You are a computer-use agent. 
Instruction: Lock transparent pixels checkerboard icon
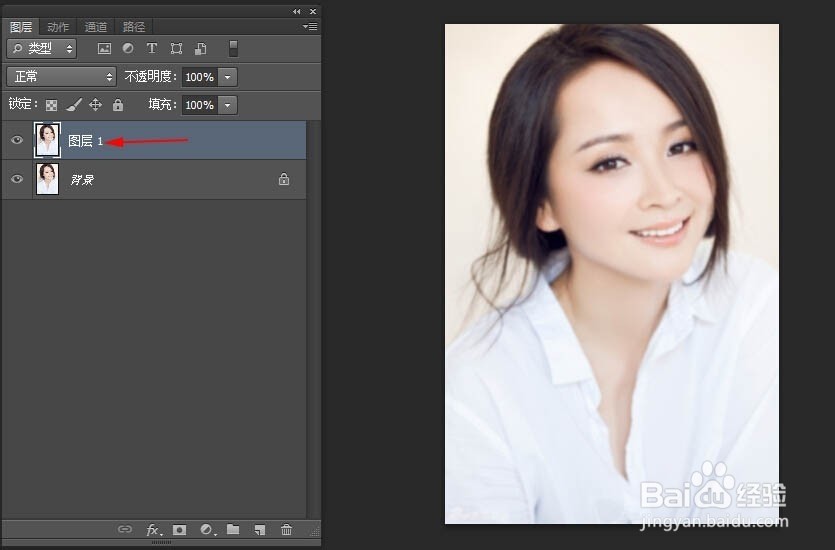[x=51, y=105]
